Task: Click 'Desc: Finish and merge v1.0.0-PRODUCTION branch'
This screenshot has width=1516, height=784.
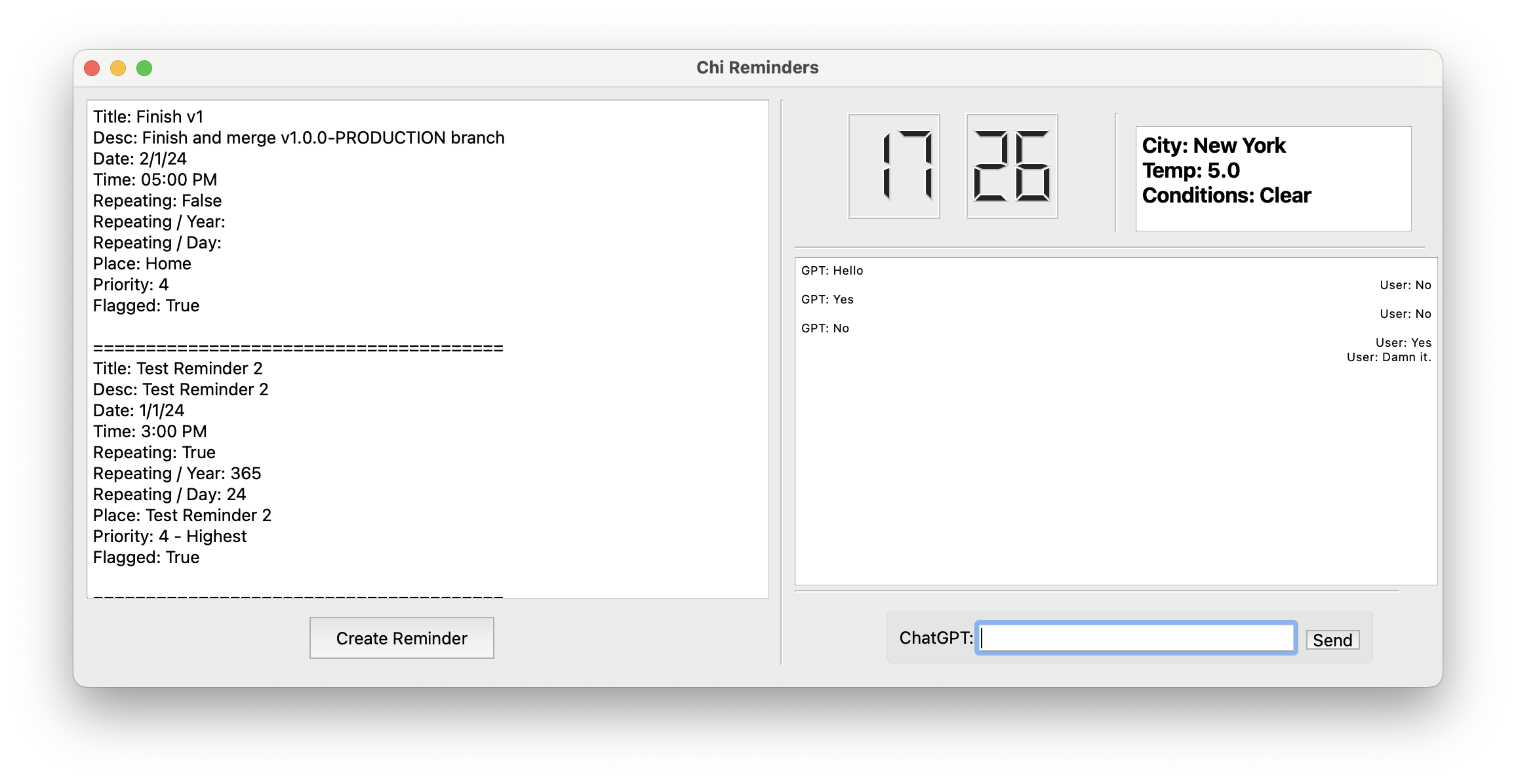Action: [299, 138]
